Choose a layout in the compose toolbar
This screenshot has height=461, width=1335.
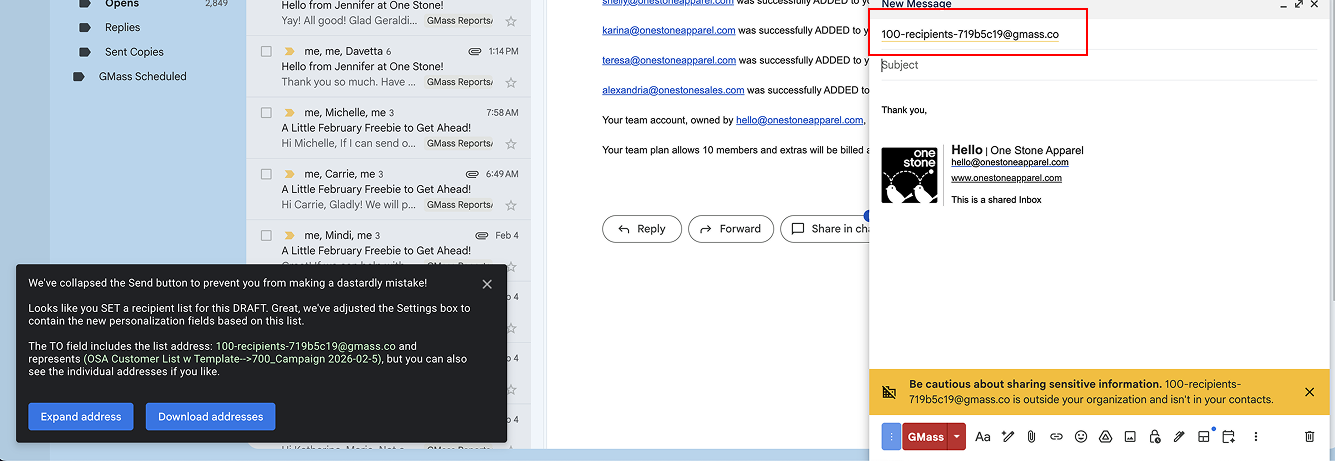pos(1204,437)
